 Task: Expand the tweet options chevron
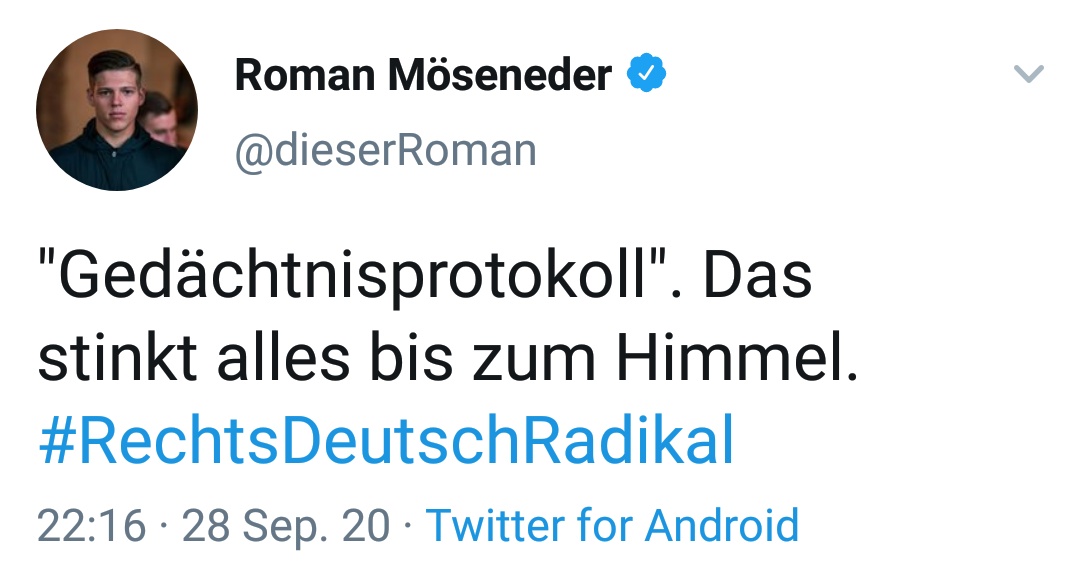pos(1029,73)
